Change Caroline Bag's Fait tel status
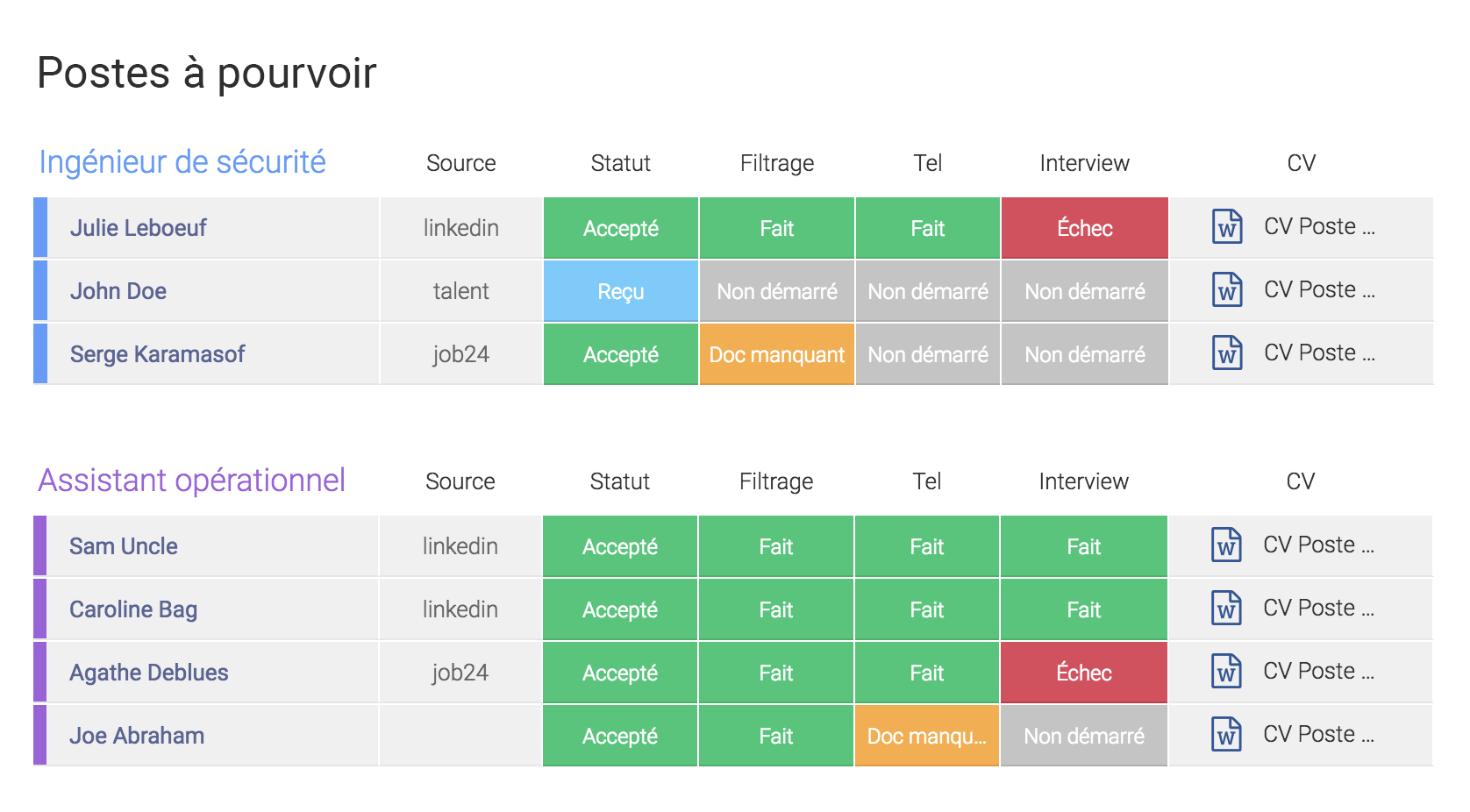Viewport: 1470px width, 812px height. (x=927, y=609)
